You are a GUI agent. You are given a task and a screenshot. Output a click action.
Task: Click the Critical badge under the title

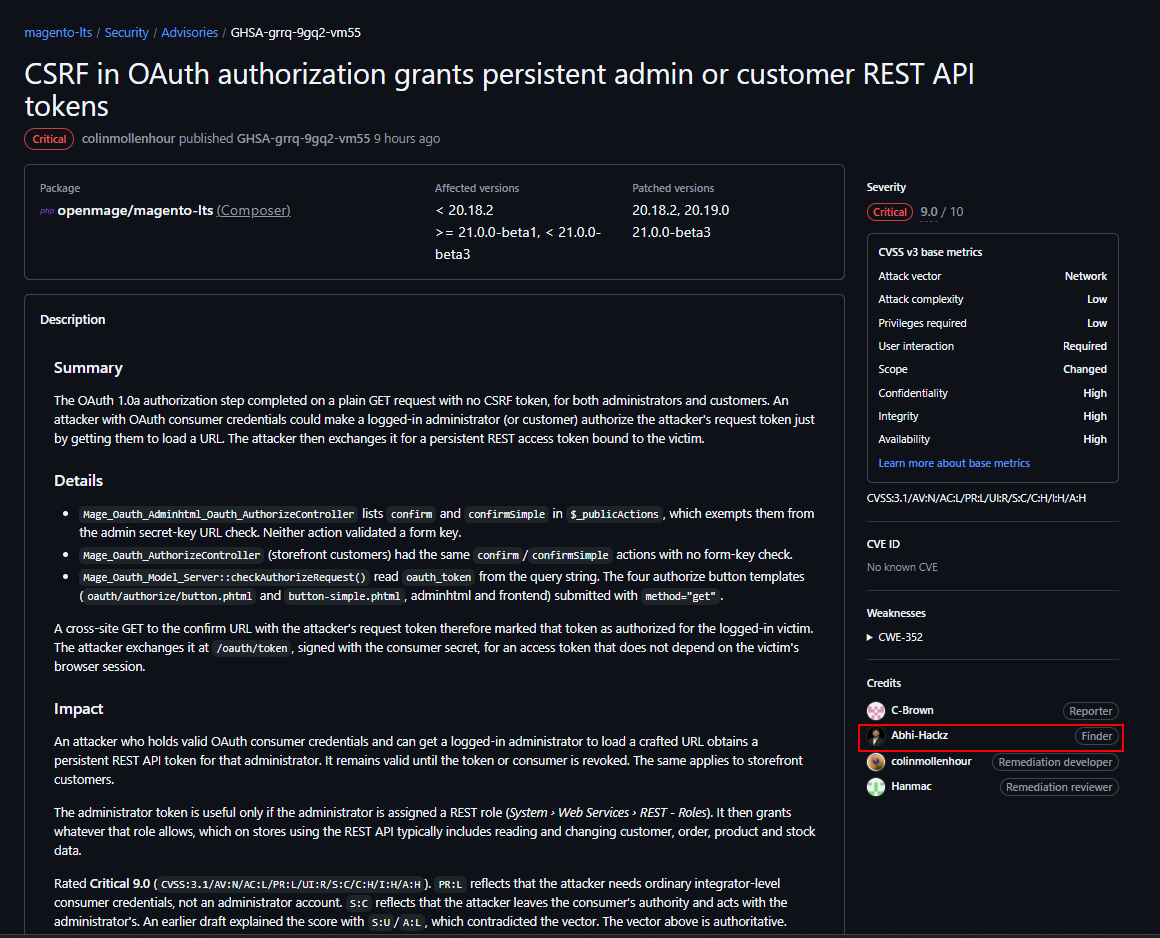[49, 139]
